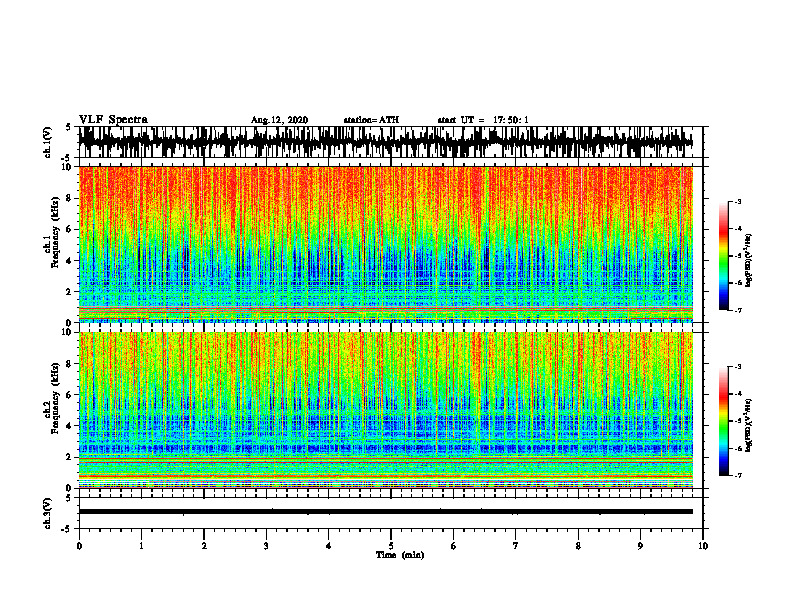
Task: Click the ch.2 spectrogram panel
Action: 386,410
